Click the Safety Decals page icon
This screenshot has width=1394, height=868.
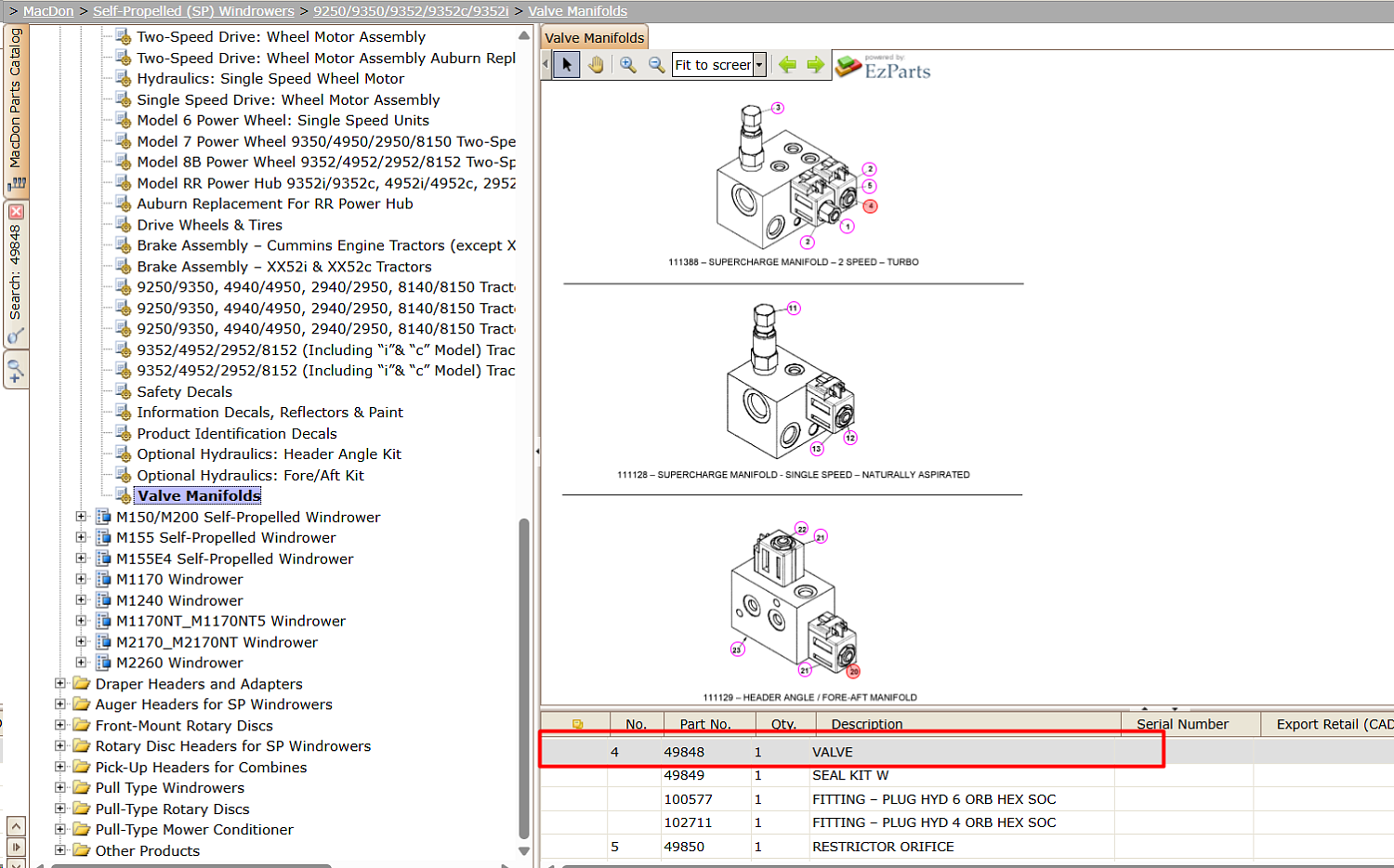123,391
